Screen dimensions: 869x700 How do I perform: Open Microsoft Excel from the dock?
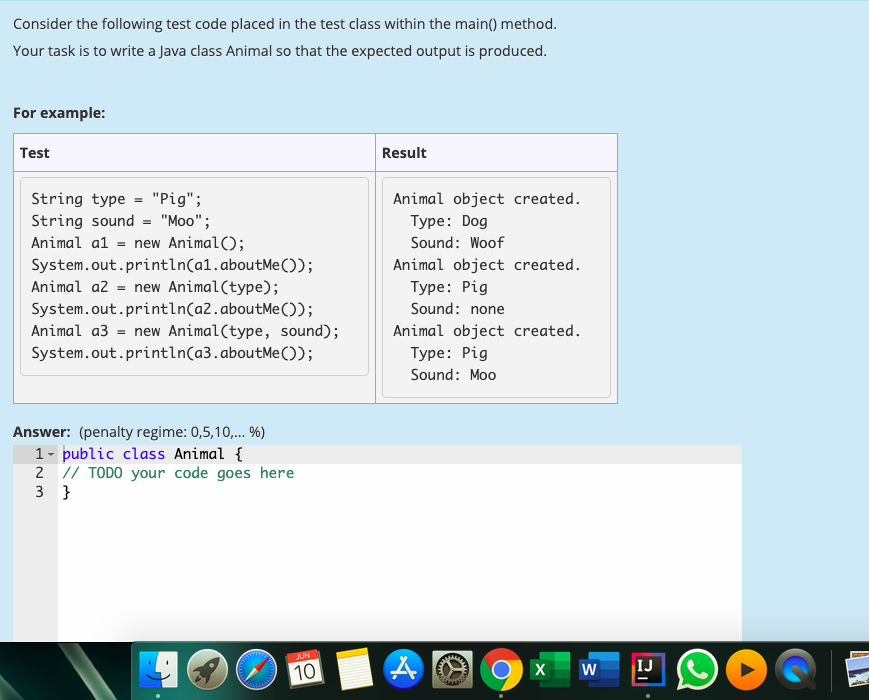[550, 671]
